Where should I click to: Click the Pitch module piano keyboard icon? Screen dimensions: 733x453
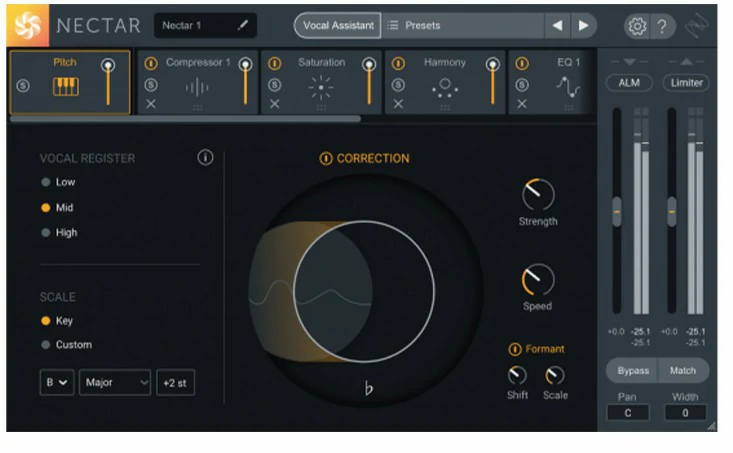[x=65, y=86]
